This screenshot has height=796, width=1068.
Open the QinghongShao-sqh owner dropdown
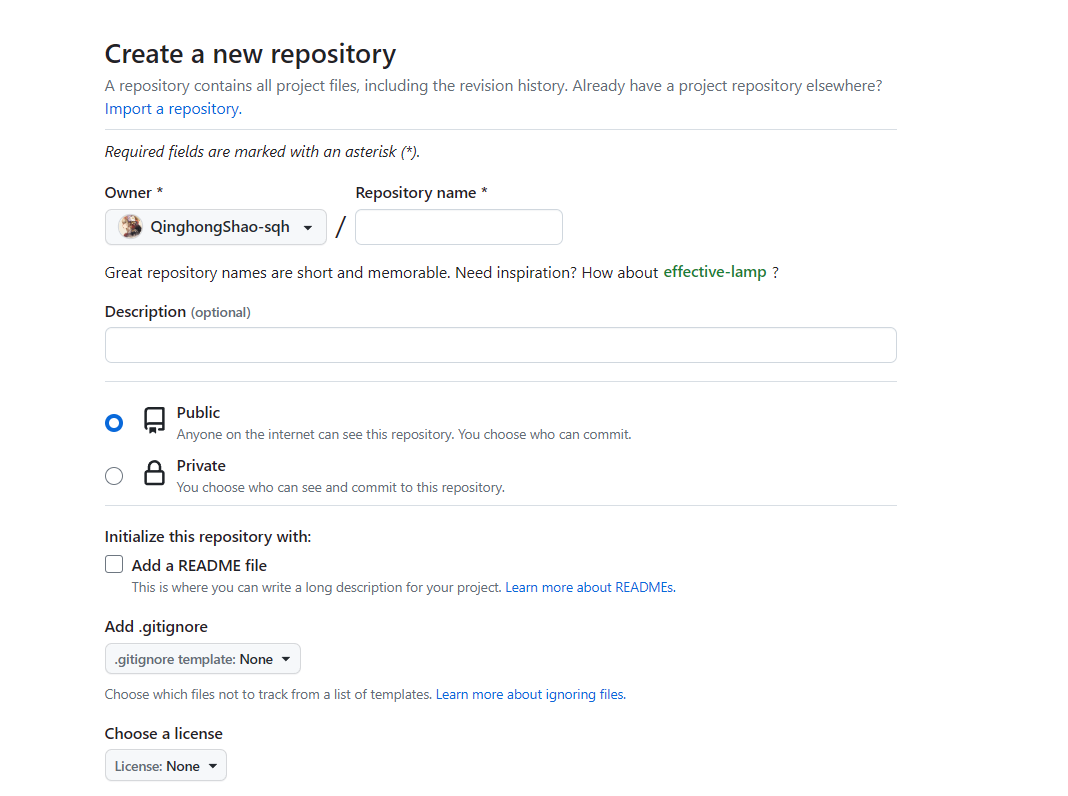216,227
